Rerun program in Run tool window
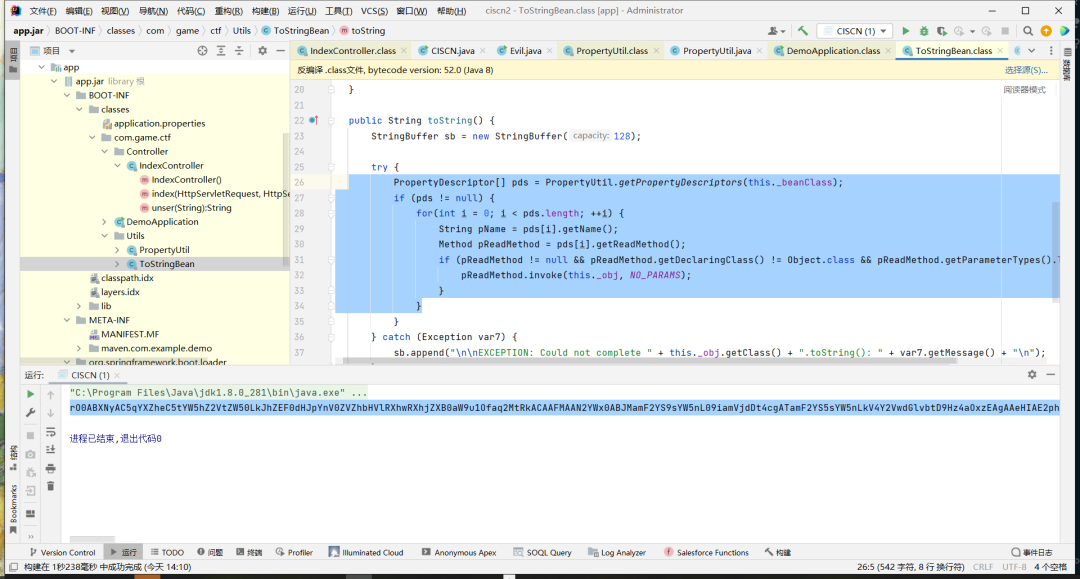Viewport: 1080px width, 579px height. [x=30, y=394]
